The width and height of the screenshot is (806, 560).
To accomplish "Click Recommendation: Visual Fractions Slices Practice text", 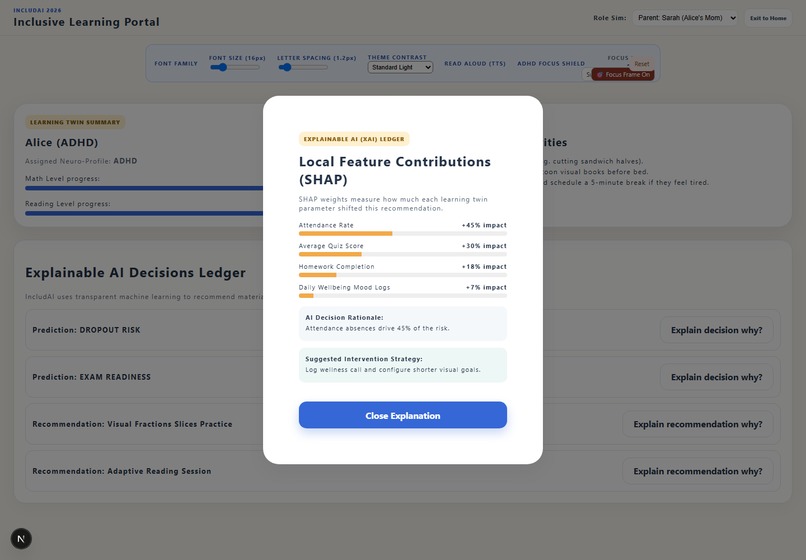I will coord(132,424).
